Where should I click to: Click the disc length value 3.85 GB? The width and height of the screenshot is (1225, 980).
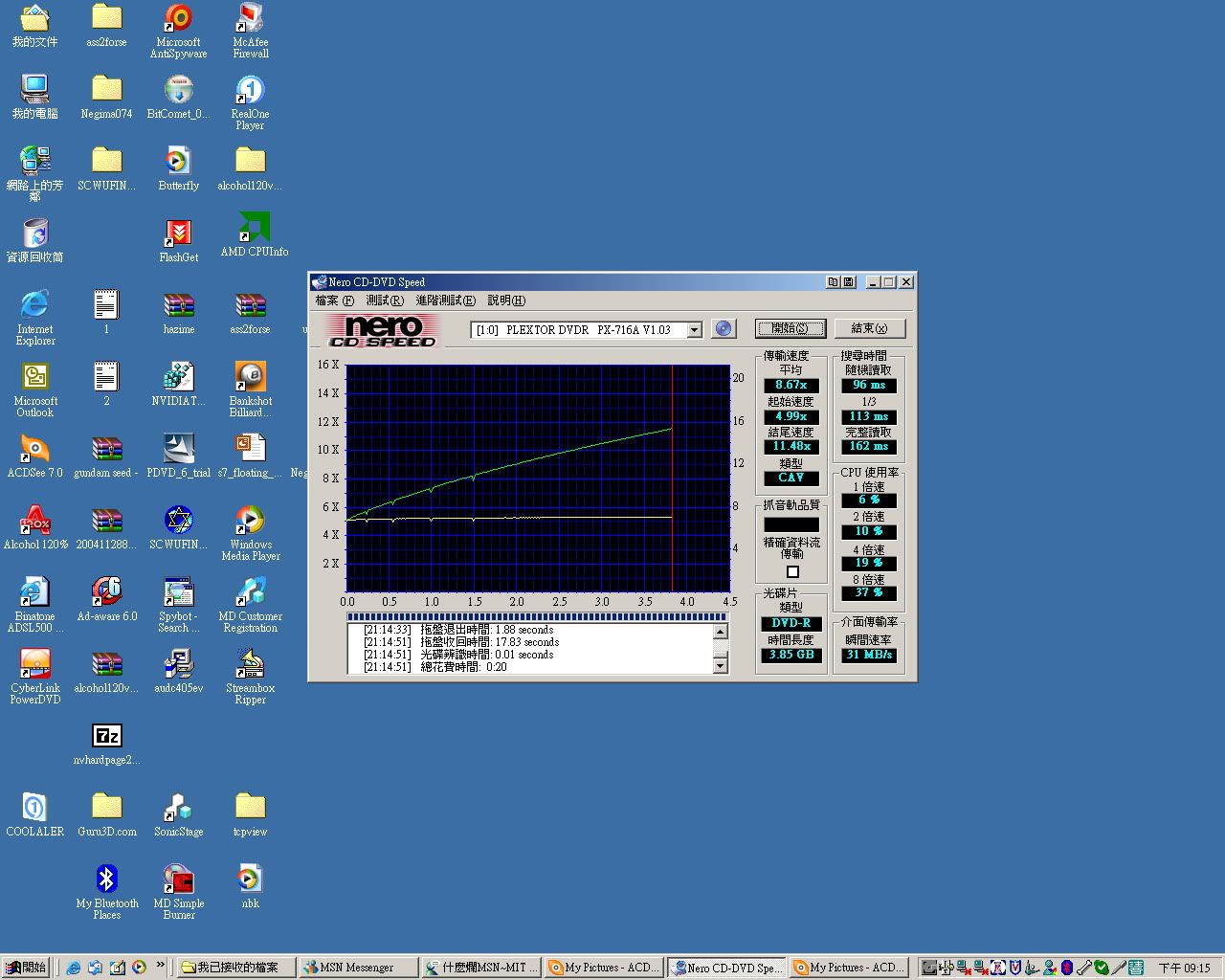coord(791,655)
